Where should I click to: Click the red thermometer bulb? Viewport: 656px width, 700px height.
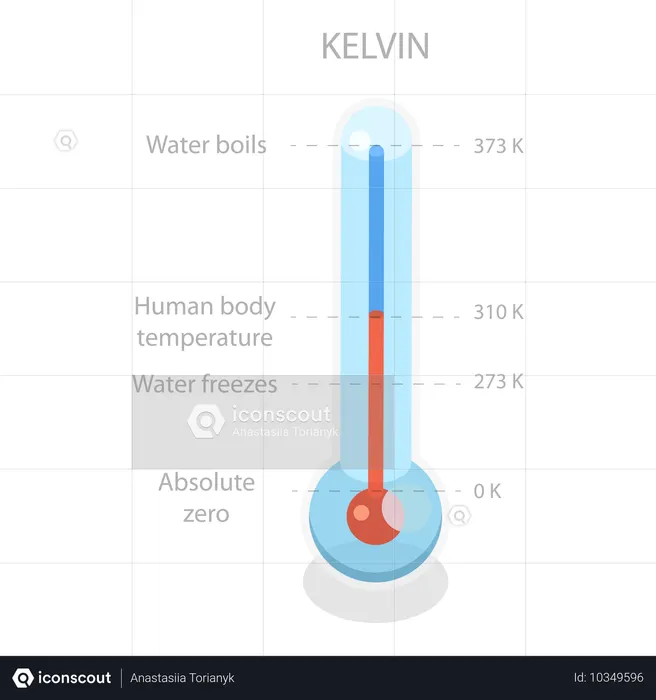pyautogui.click(x=376, y=516)
